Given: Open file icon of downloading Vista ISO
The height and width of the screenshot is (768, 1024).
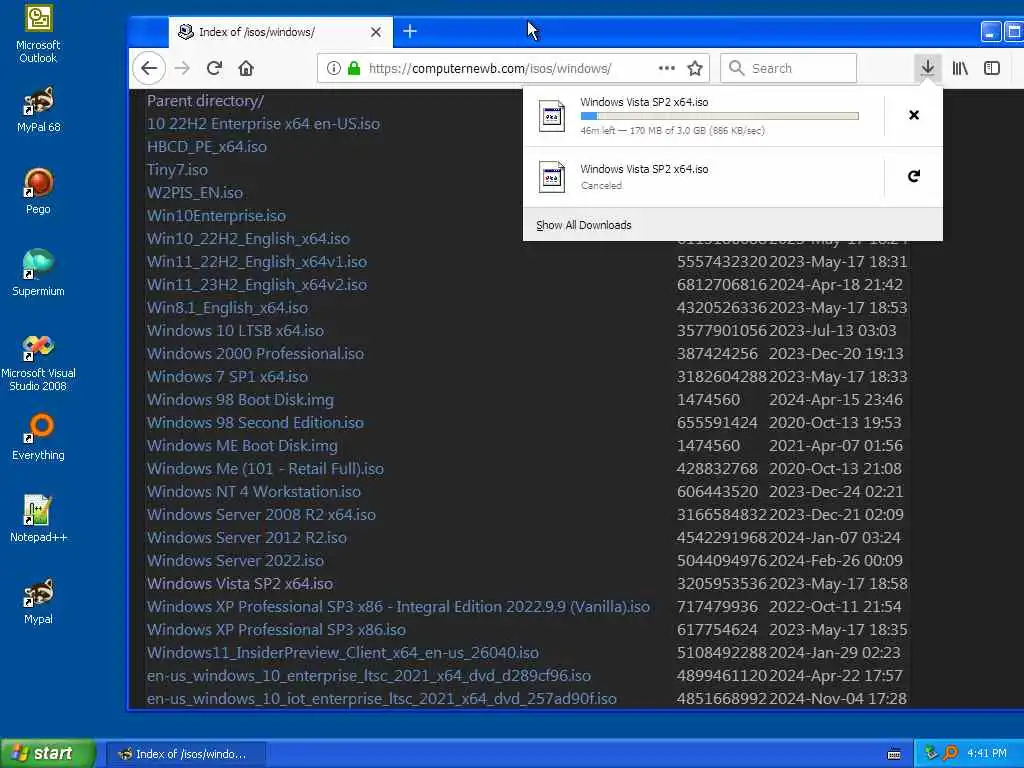Looking at the screenshot, I should [x=552, y=116].
